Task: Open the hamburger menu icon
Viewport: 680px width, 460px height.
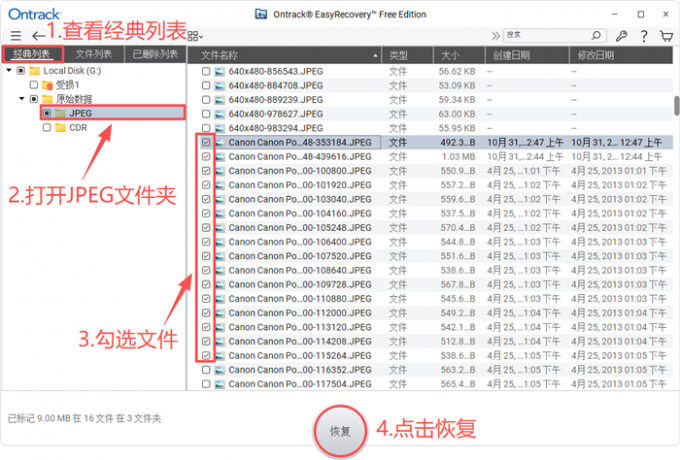Action: pyautogui.click(x=16, y=36)
